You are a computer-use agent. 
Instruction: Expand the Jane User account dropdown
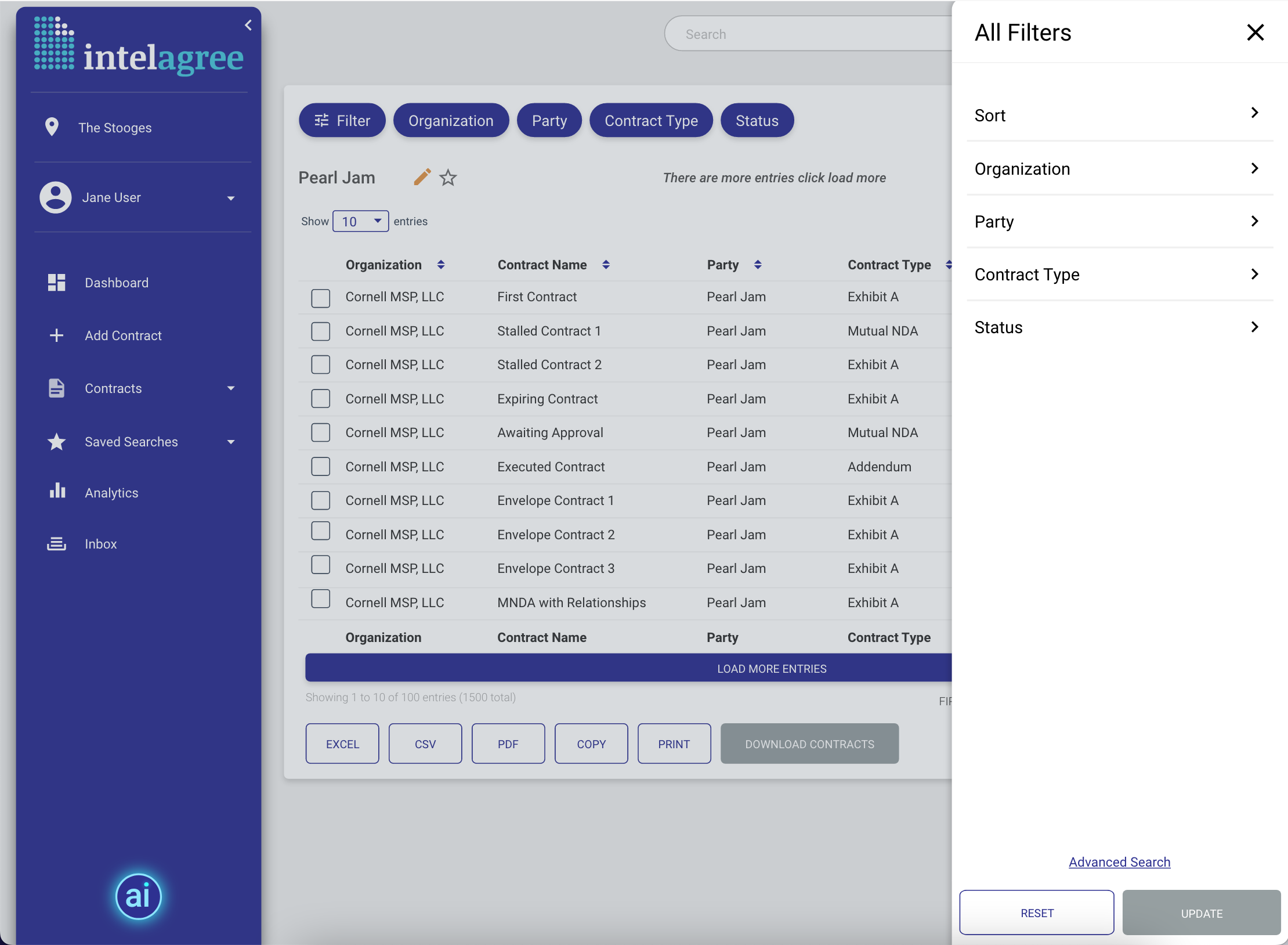point(231,198)
